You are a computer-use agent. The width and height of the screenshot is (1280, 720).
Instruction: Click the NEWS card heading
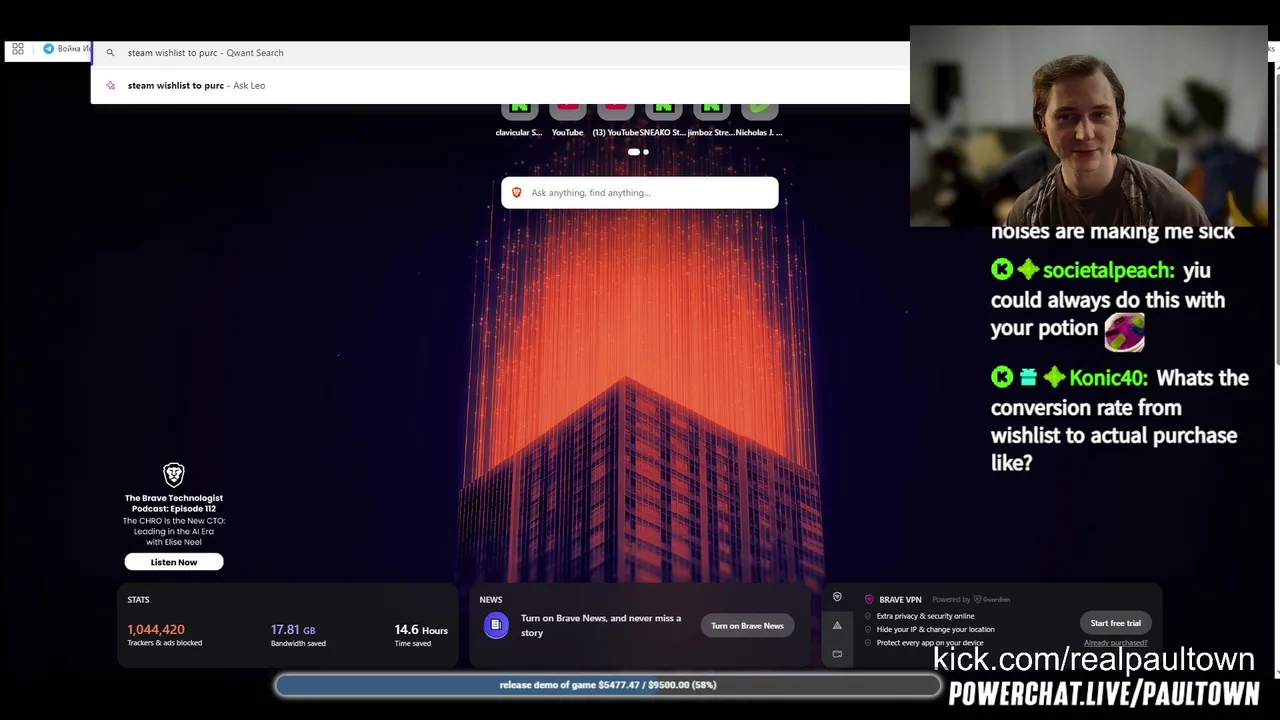pyautogui.click(x=491, y=600)
